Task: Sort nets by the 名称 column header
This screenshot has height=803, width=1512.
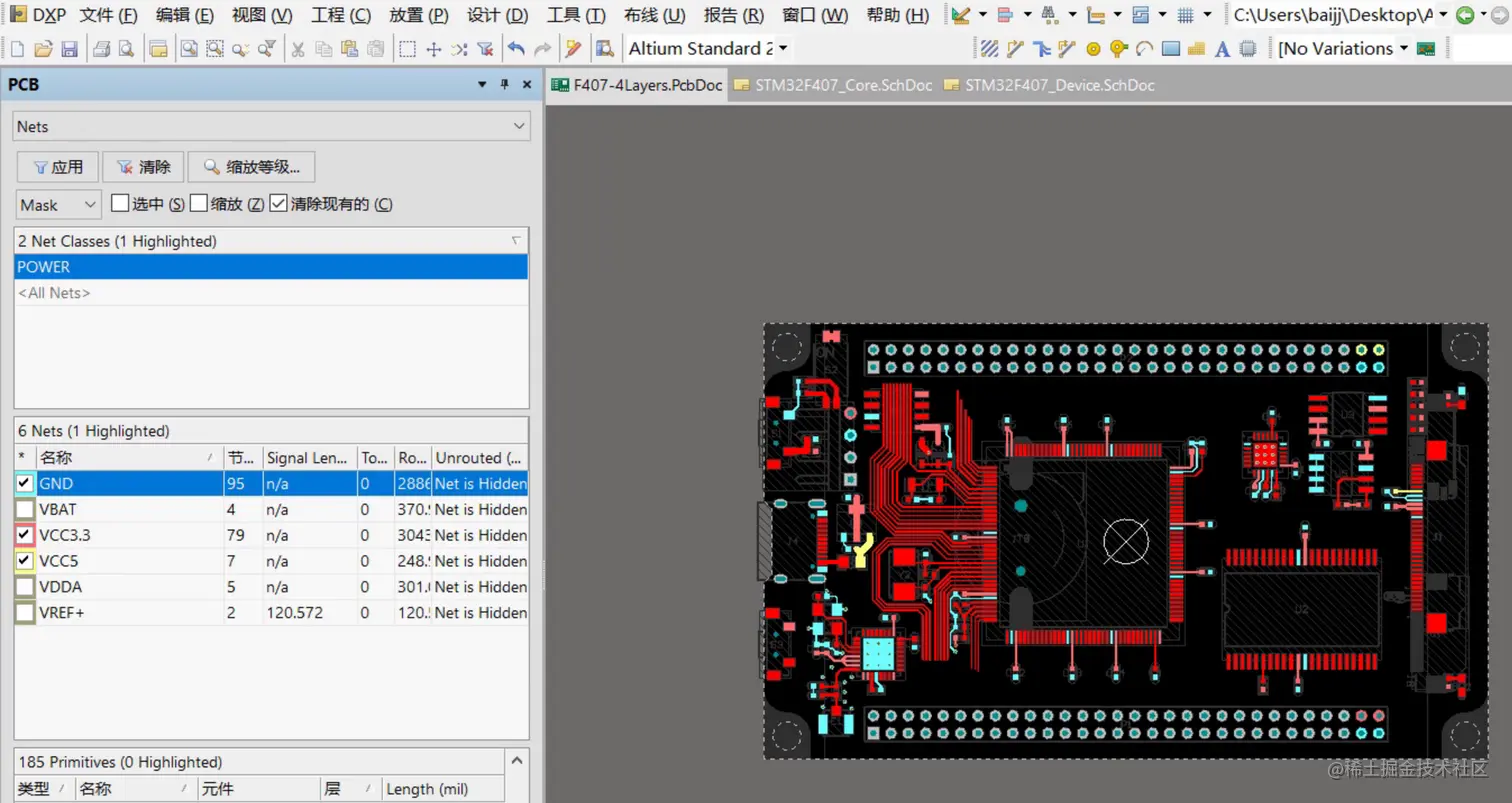Action: (x=129, y=457)
